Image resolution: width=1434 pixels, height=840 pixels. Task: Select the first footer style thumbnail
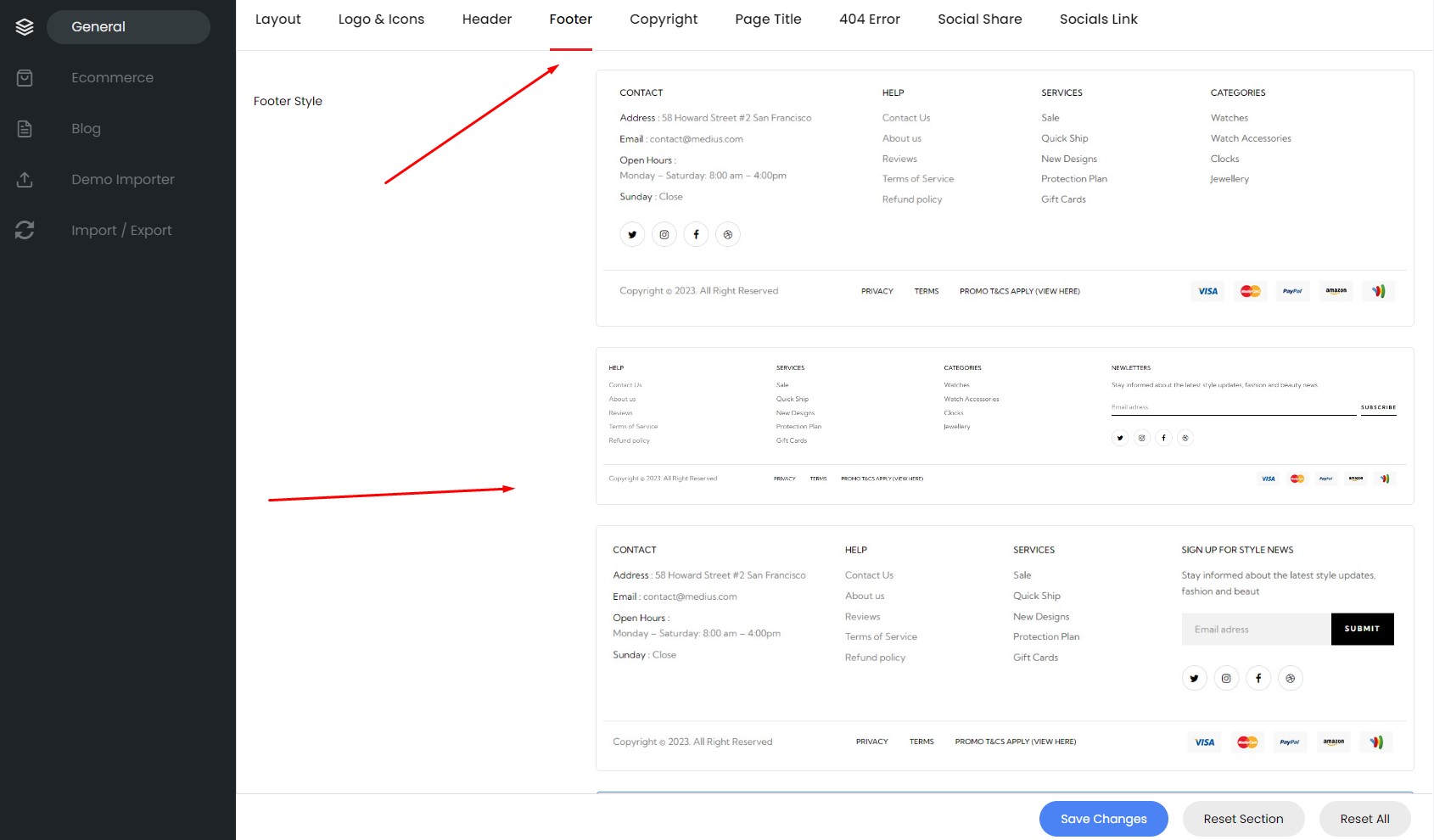pos(1004,198)
